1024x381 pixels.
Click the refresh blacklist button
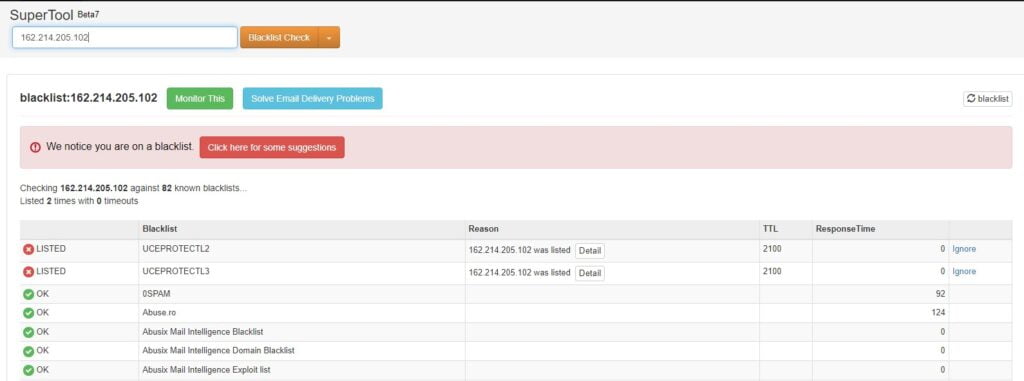click(x=987, y=99)
